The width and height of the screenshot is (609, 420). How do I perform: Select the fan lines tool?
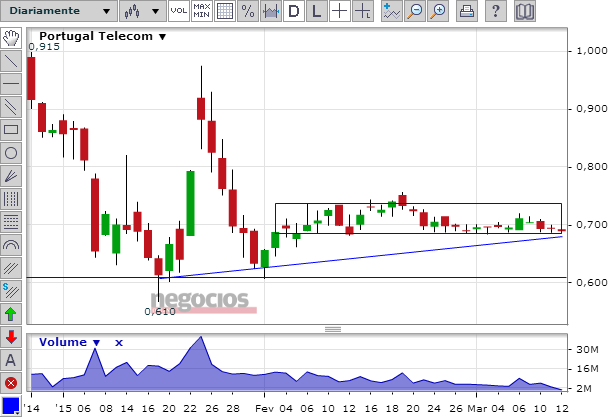[11, 176]
